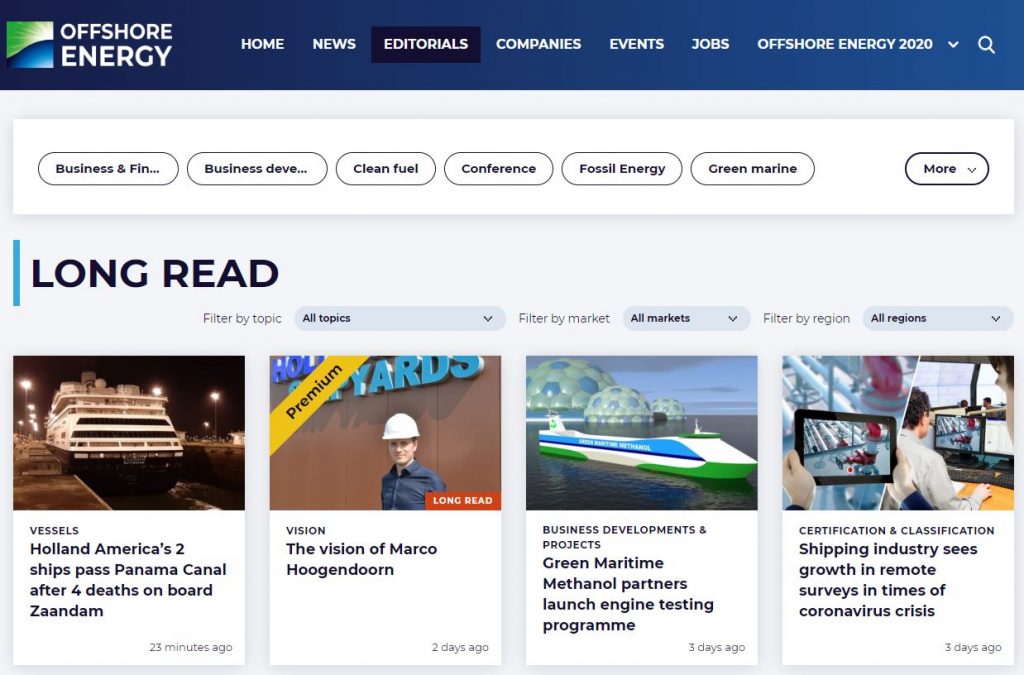The image size is (1024, 675).
Task: Click the Offshore Energy logo
Action: [x=89, y=44]
